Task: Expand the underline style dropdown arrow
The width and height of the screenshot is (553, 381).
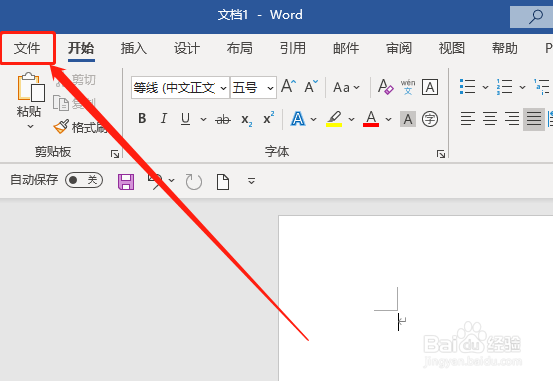Action: tap(203, 120)
